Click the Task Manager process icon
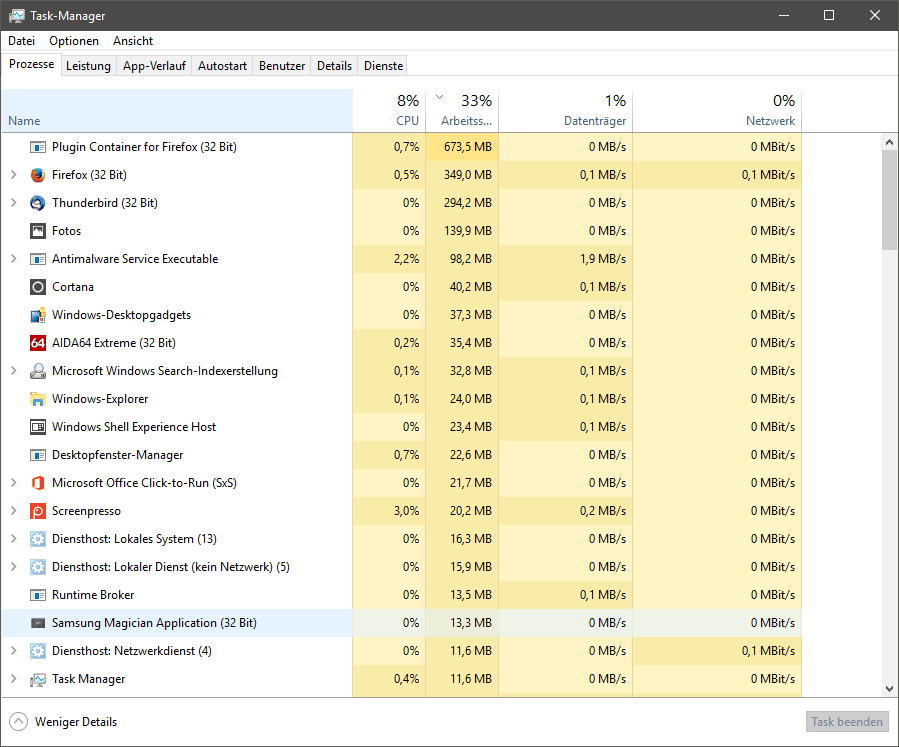 coord(38,679)
